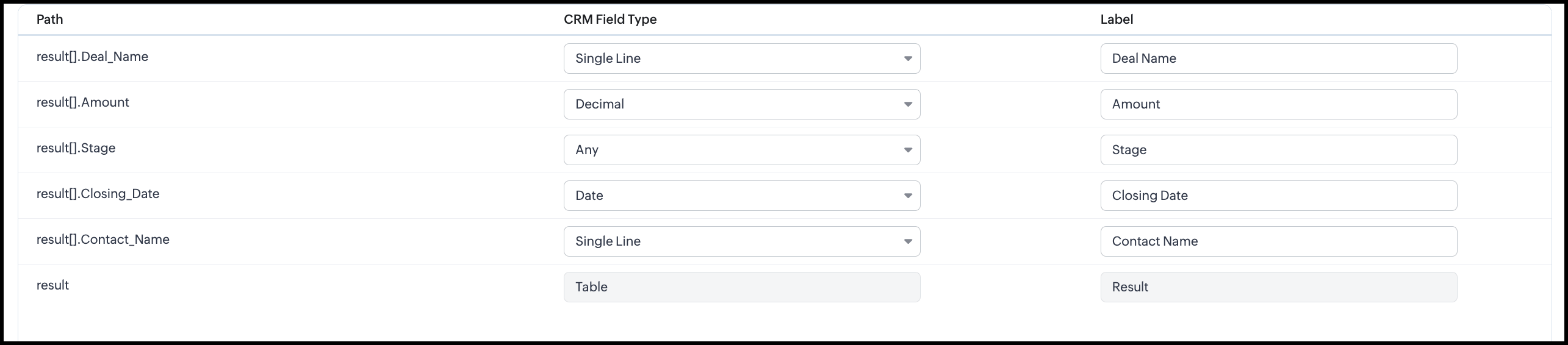Open the Amount Decimal field type dropdown
The image size is (1568, 345).
(x=741, y=104)
